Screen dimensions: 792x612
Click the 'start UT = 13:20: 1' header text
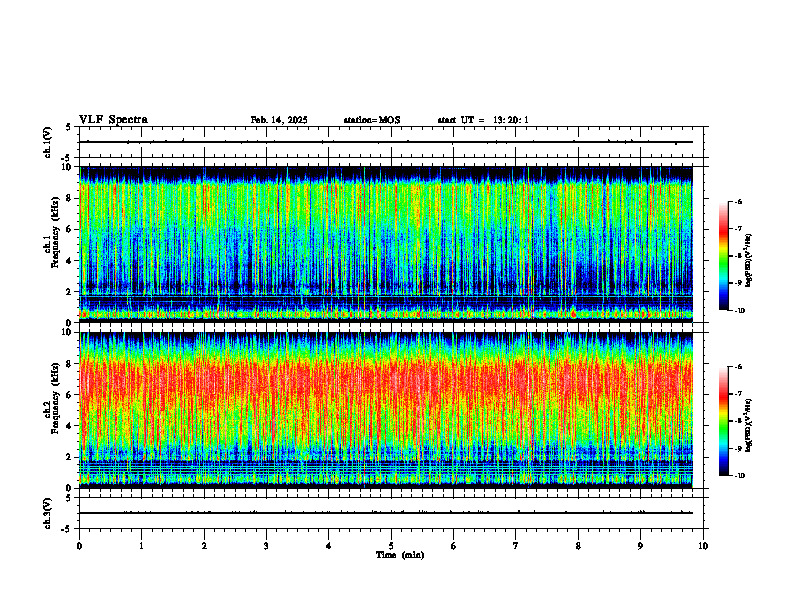coord(483,120)
